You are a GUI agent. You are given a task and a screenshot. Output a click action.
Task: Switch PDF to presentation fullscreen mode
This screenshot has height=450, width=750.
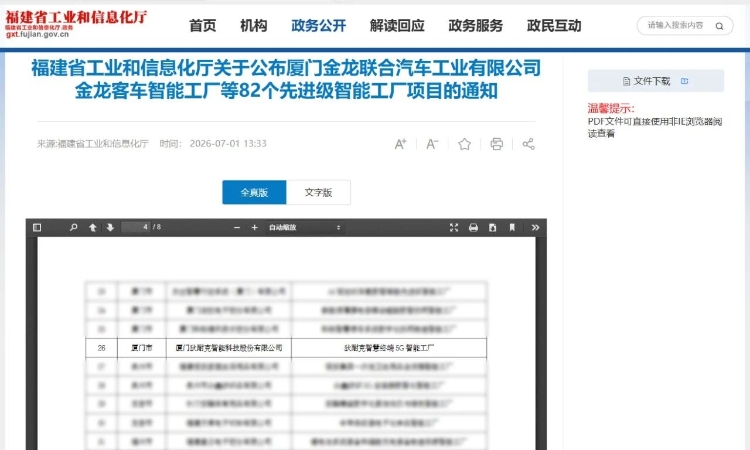pyautogui.click(x=454, y=228)
